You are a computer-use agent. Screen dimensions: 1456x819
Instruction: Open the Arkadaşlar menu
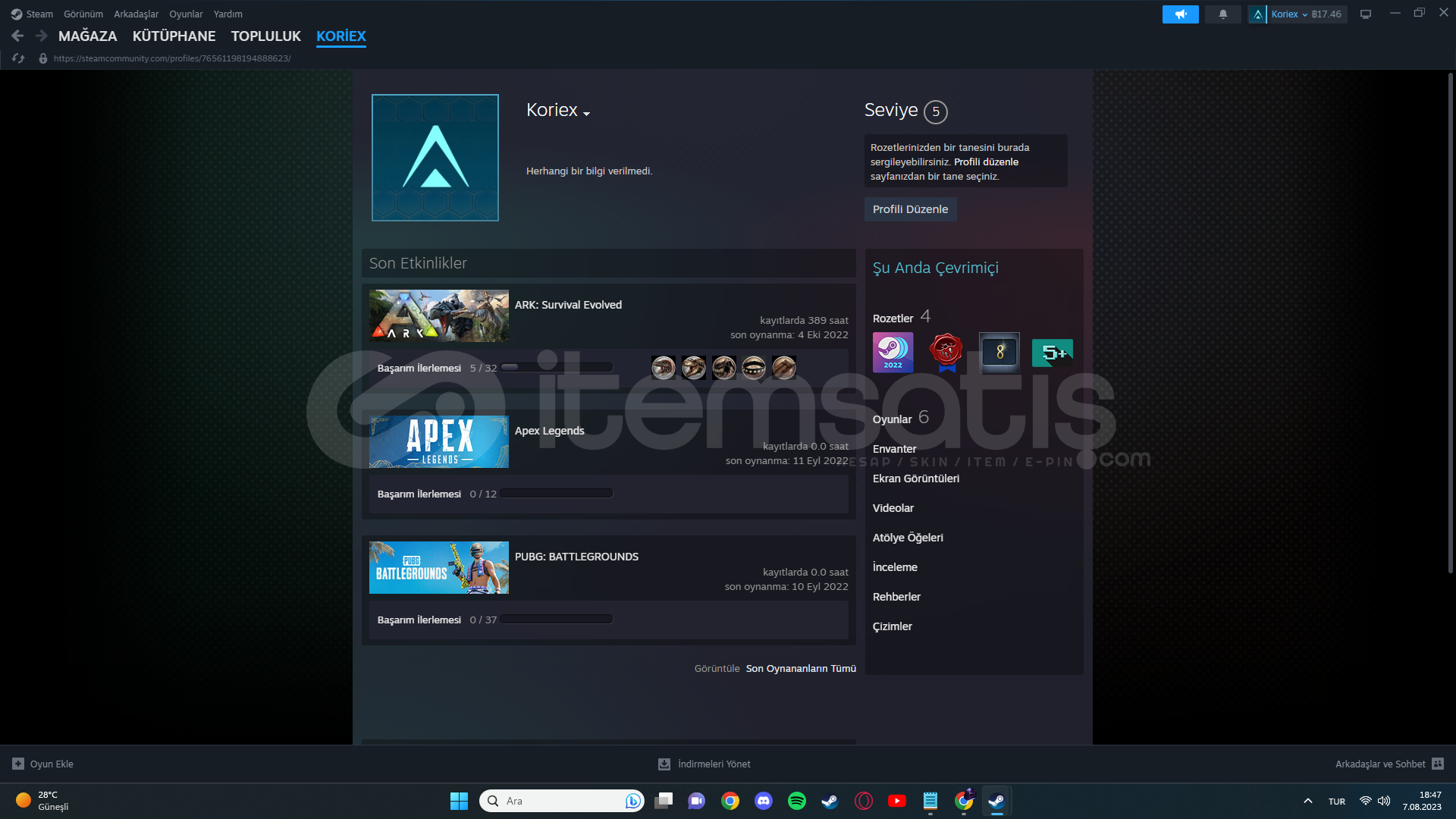tap(136, 14)
